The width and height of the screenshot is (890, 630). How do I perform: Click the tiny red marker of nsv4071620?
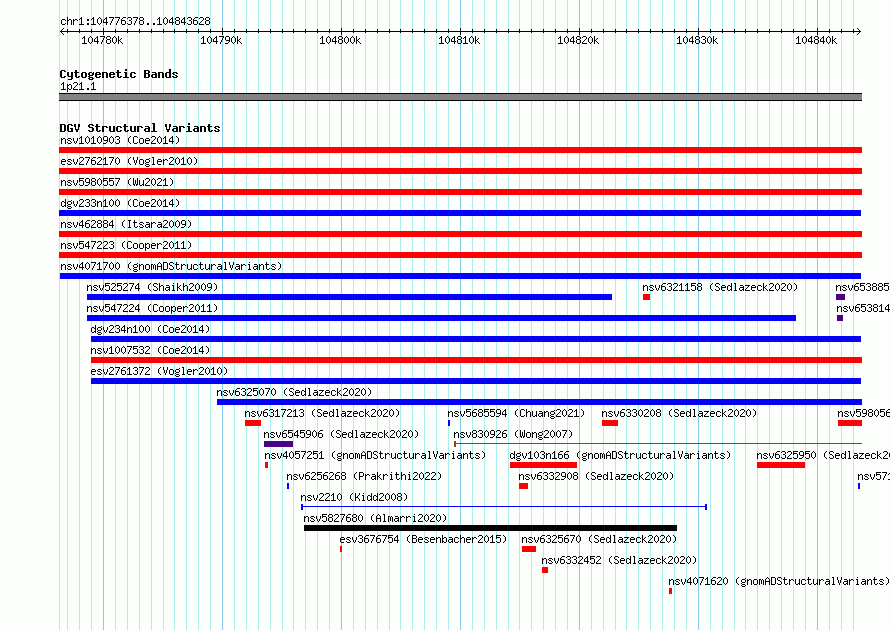pos(670,591)
